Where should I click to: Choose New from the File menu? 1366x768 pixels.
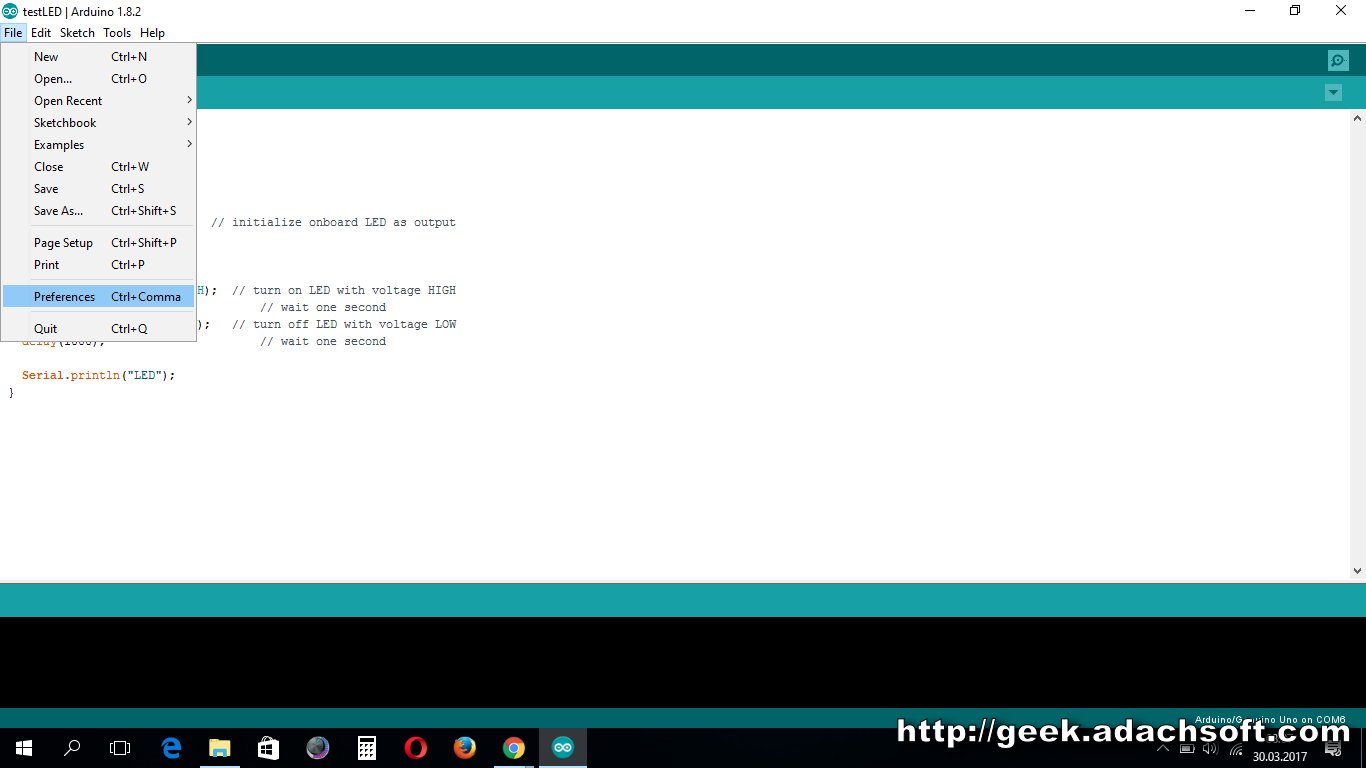(x=98, y=57)
